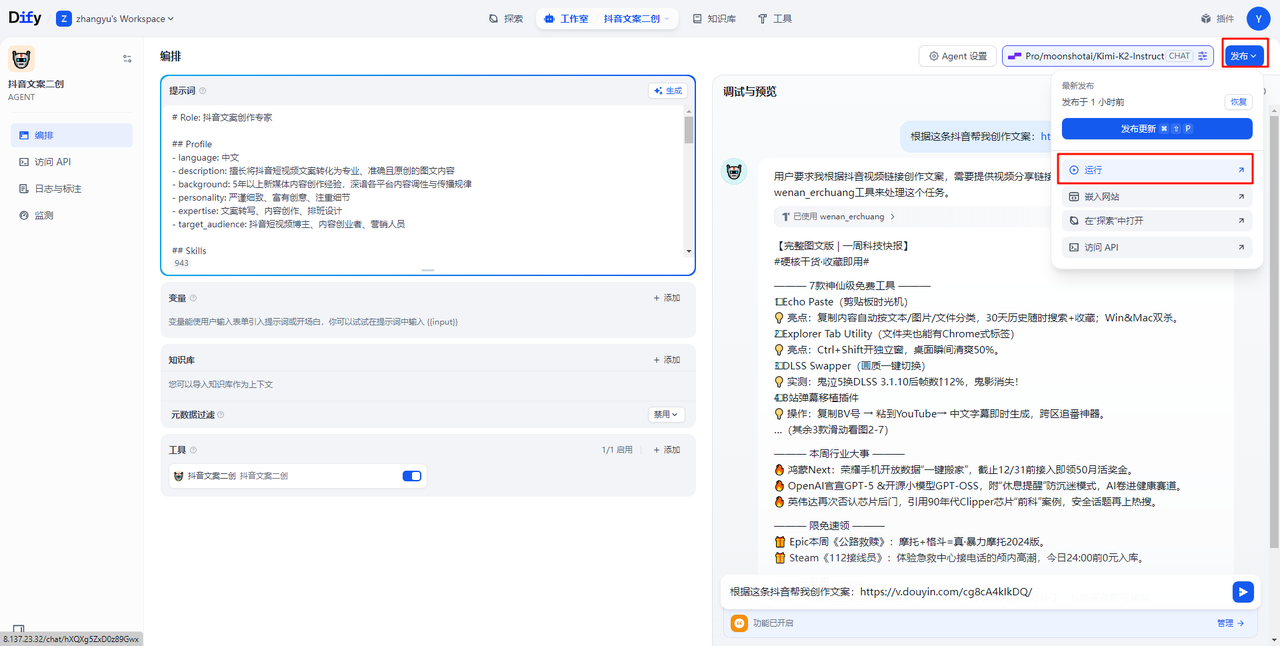The width and height of the screenshot is (1280, 646).
Task: Click the app robot avatar icon in sidebar
Action: tap(21, 59)
